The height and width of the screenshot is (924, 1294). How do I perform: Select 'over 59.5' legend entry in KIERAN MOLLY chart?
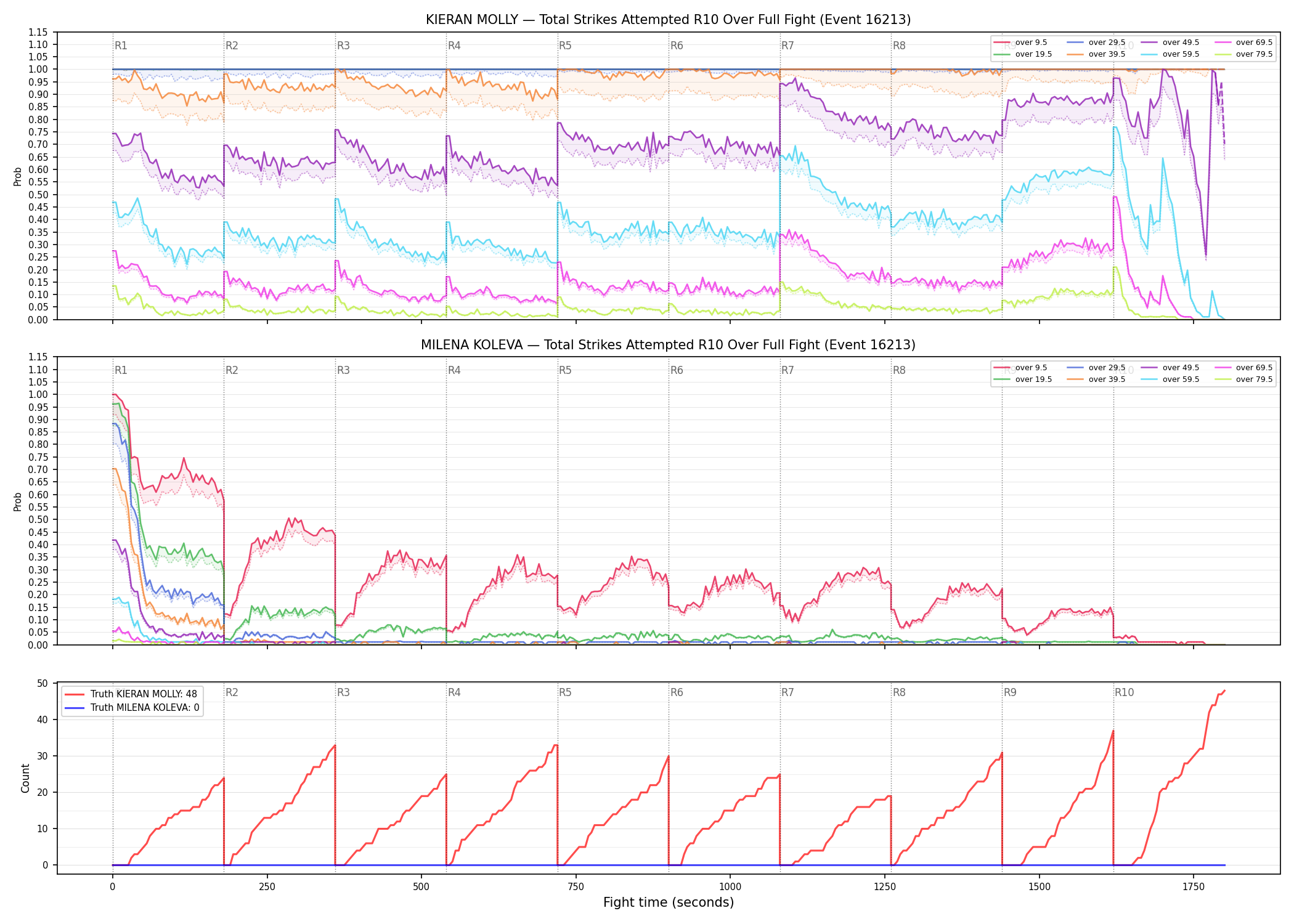(1170, 54)
